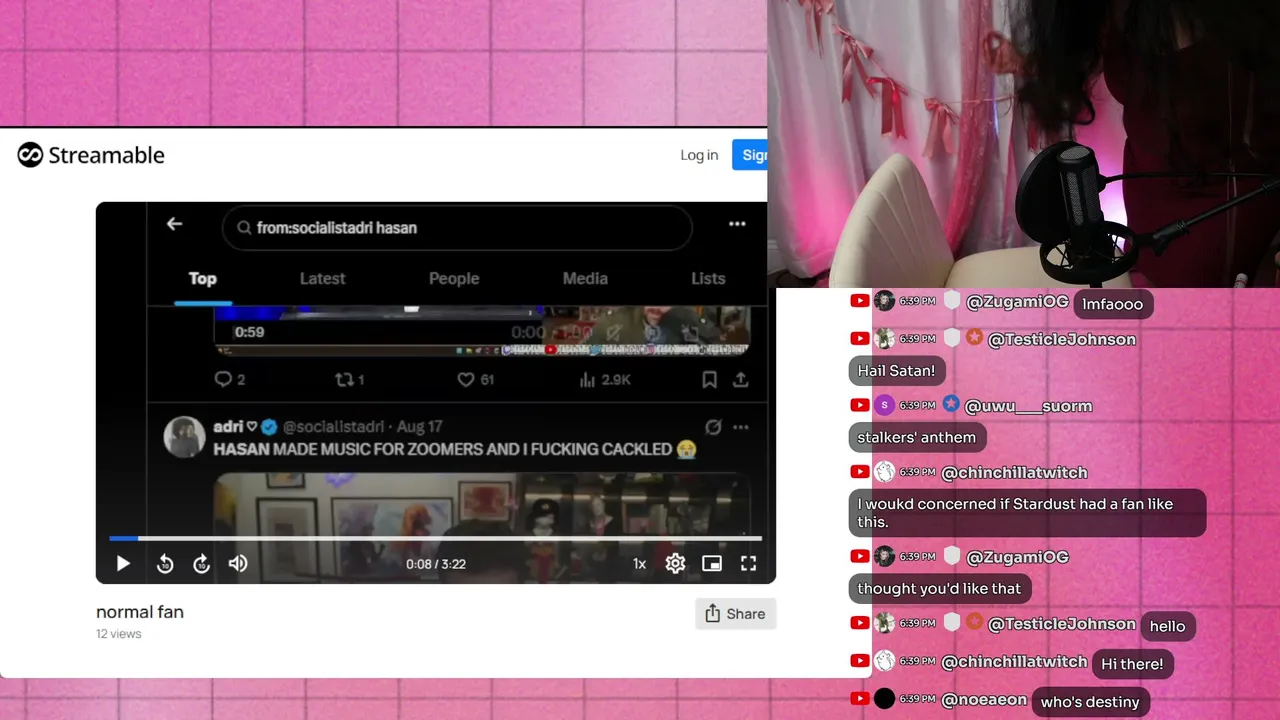Click the @uwu___suorm chat username
This screenshot has height=720, width=1280.
click(x=1028, y=406)
